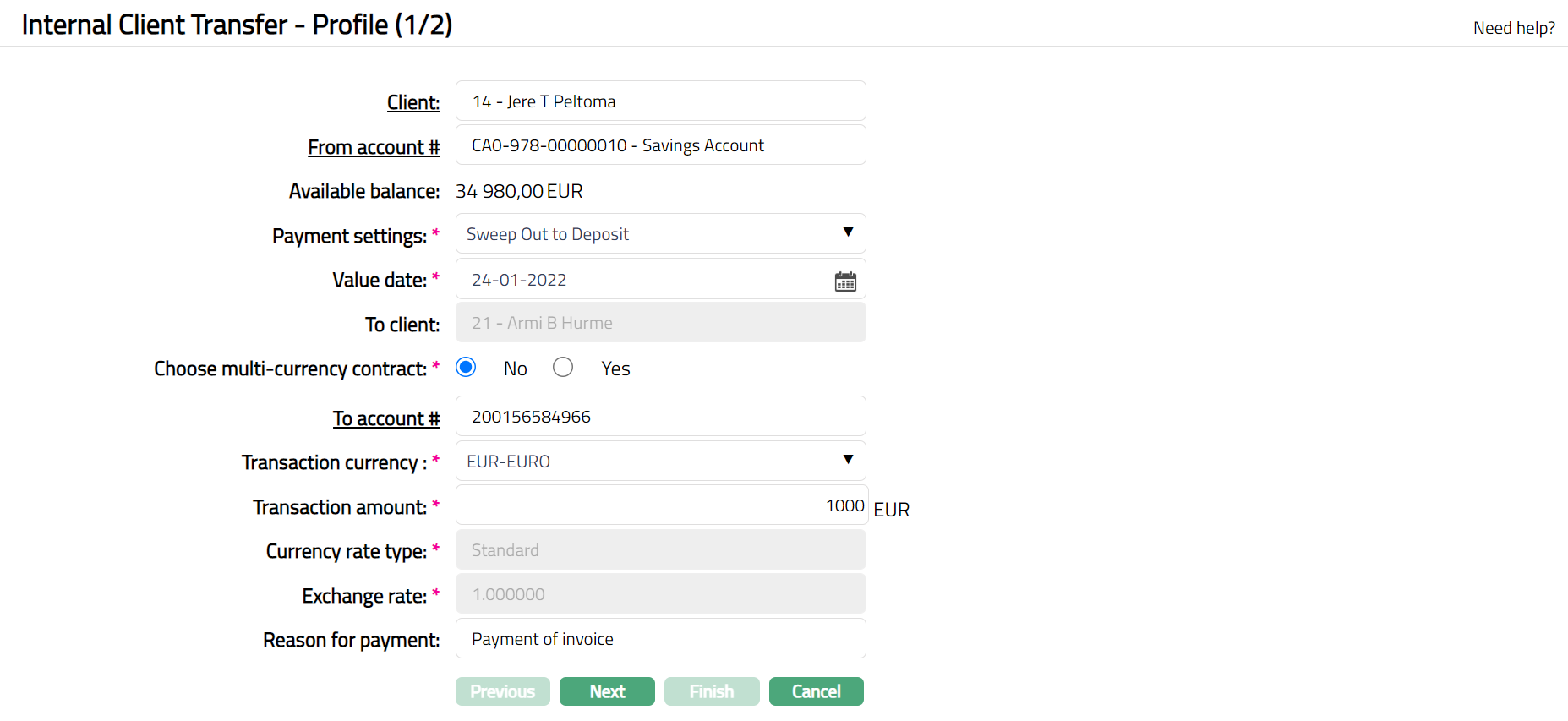Screen dimensions: 1568x721
Task: Open the Transaction currency dropdown
Action: (660, 462)
